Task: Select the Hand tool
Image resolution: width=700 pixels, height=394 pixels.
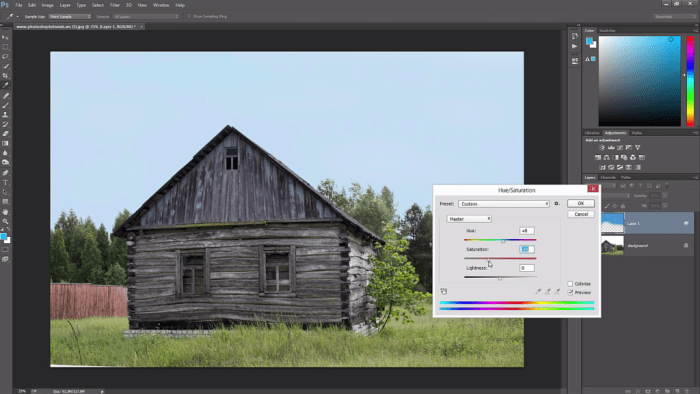Action: [5, 212]
